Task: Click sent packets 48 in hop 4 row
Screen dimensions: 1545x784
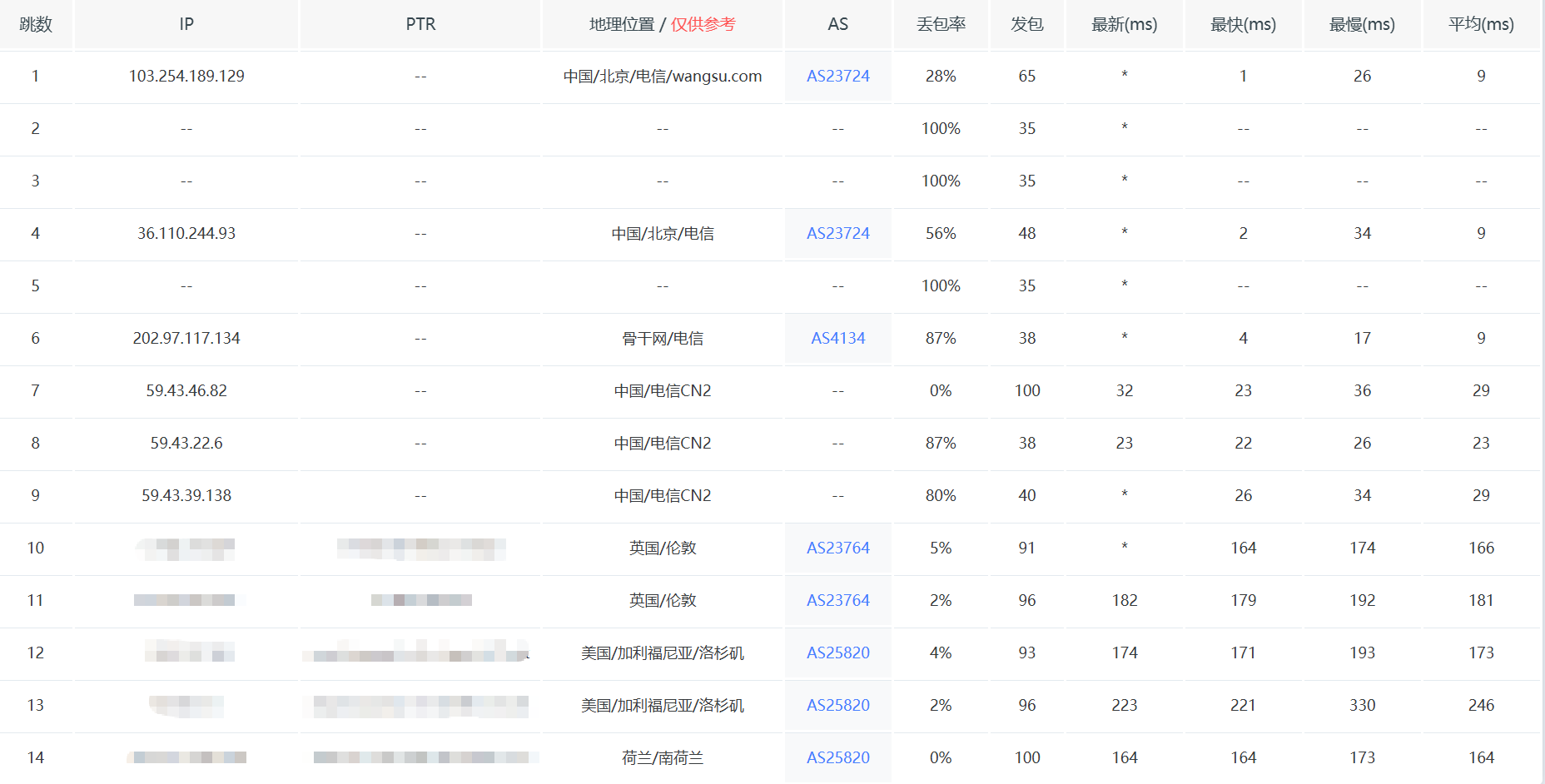Action: [1027, 233]
